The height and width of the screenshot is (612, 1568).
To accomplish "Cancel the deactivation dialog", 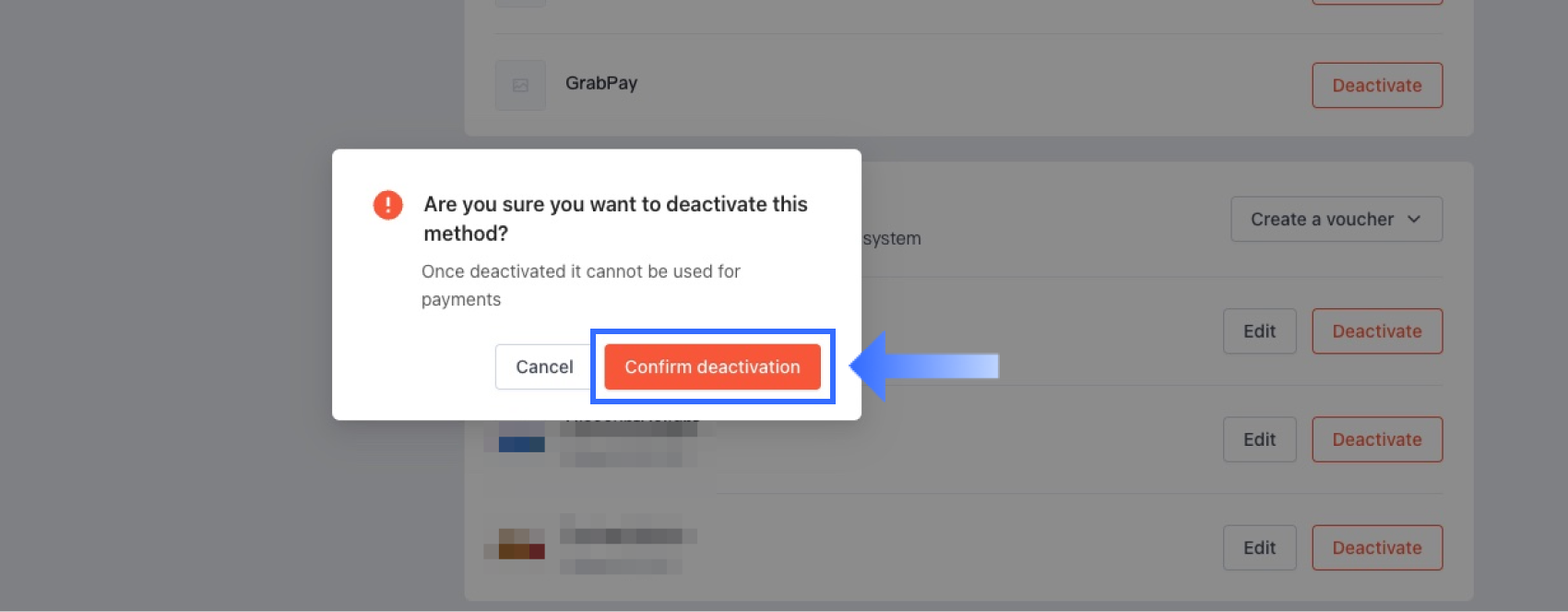I will click(x=543, y=366).
